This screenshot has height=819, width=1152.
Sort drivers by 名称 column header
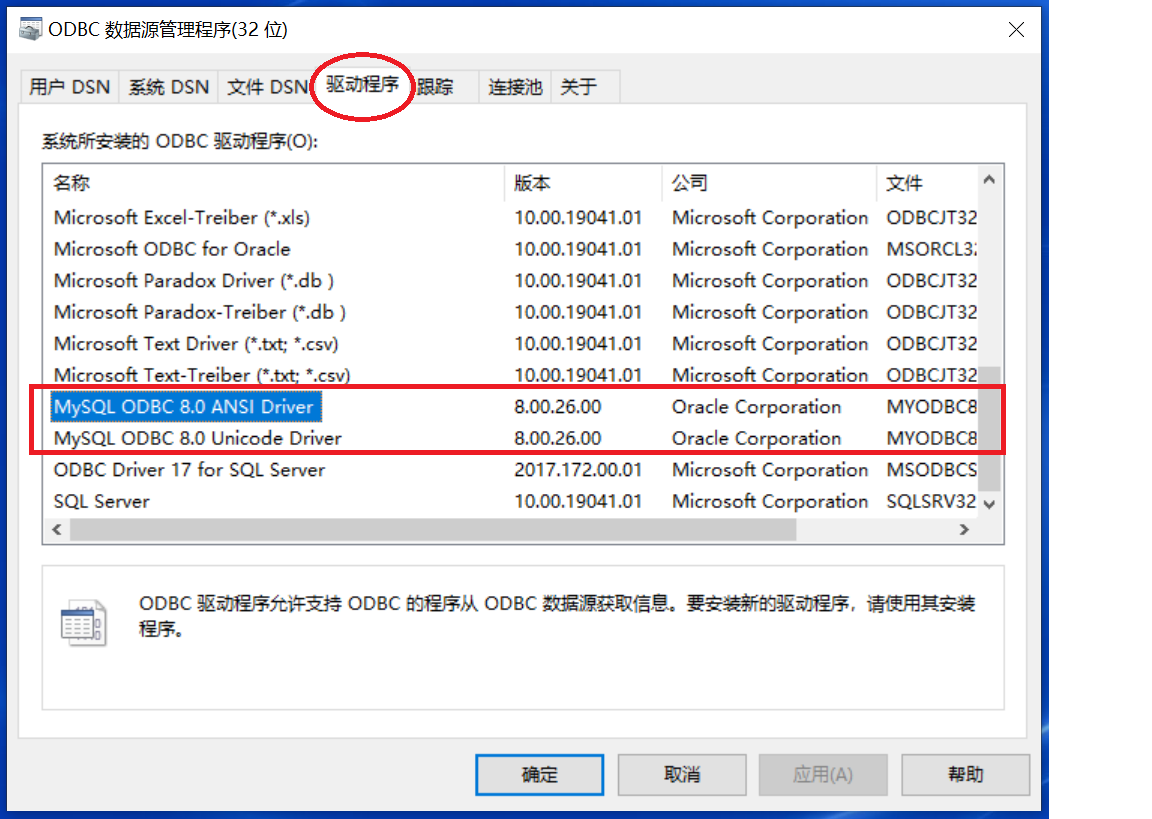[x=274, y=183]
